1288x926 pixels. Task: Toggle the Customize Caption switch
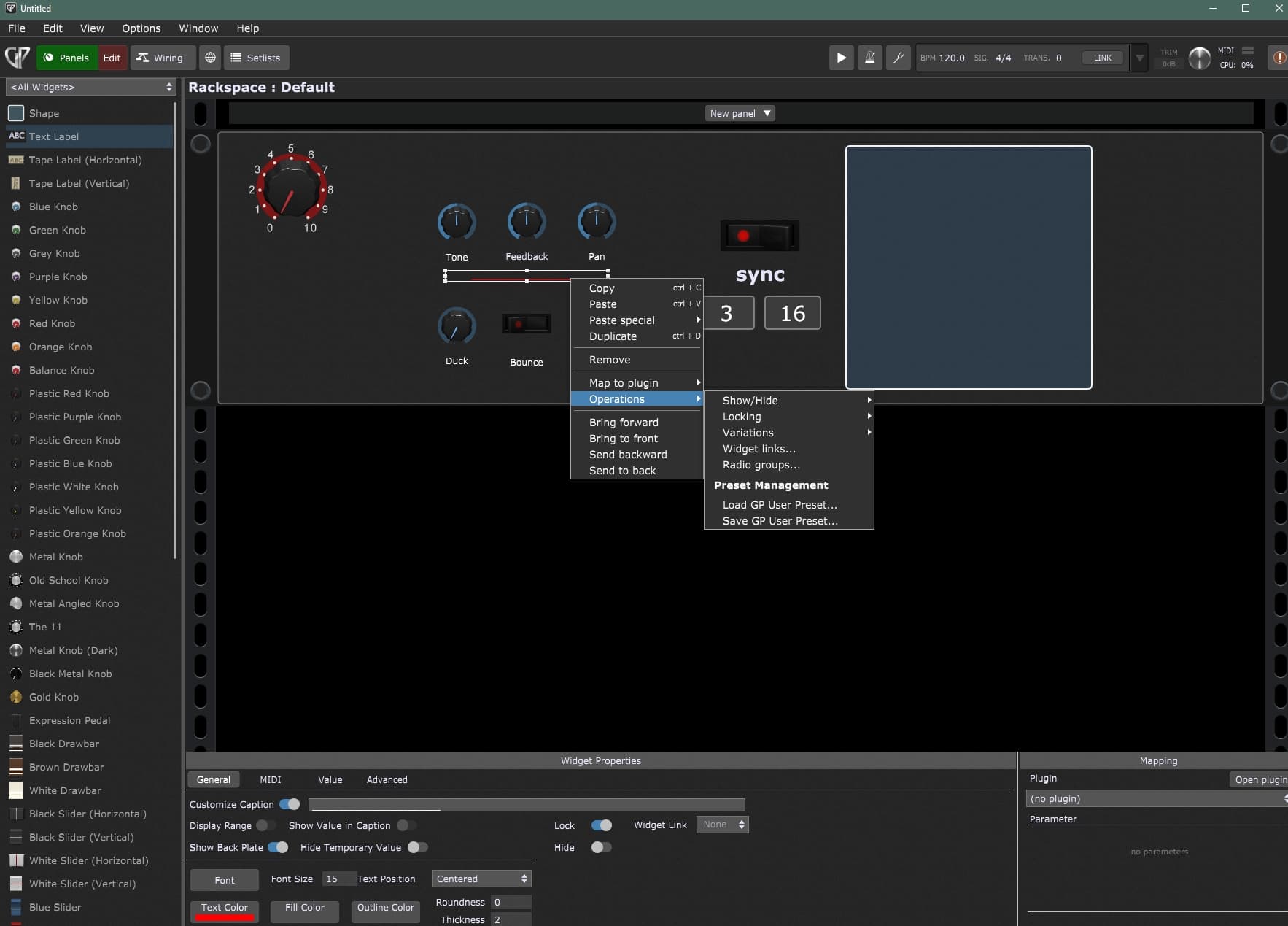[x=290, y=804]
